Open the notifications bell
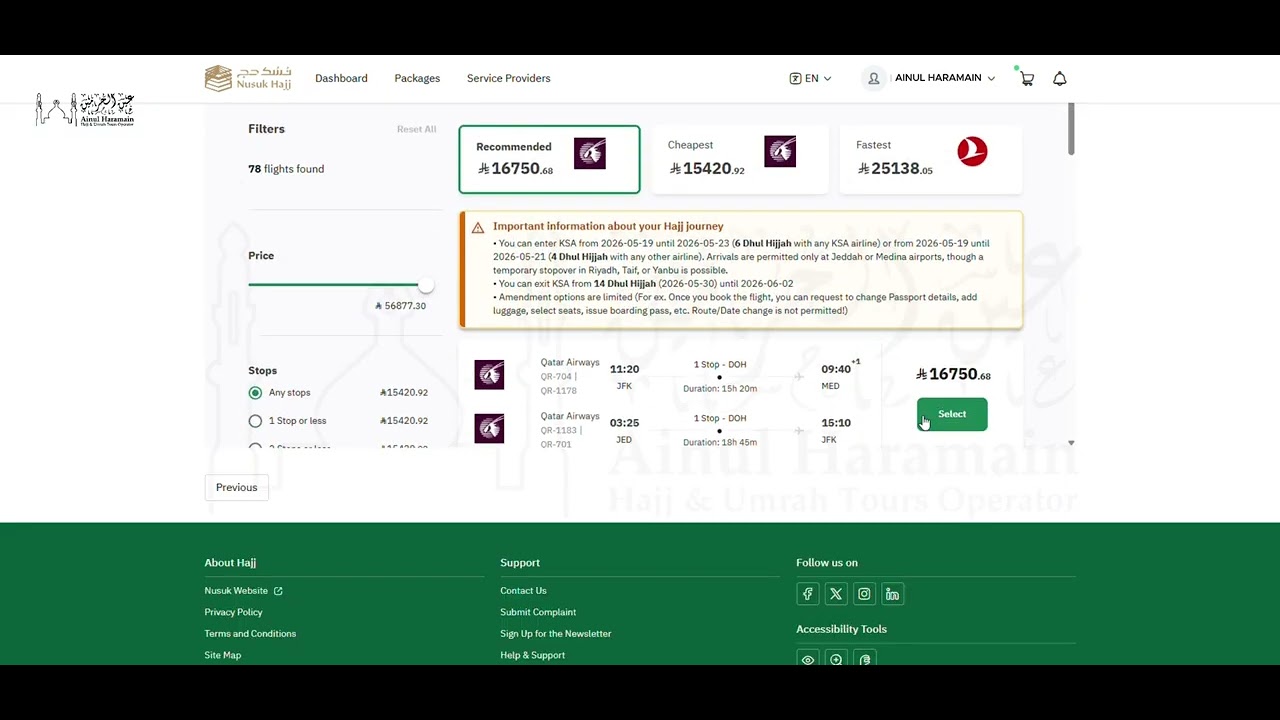The height and width of the screenshot is (720, 1280). point(1060,78)
